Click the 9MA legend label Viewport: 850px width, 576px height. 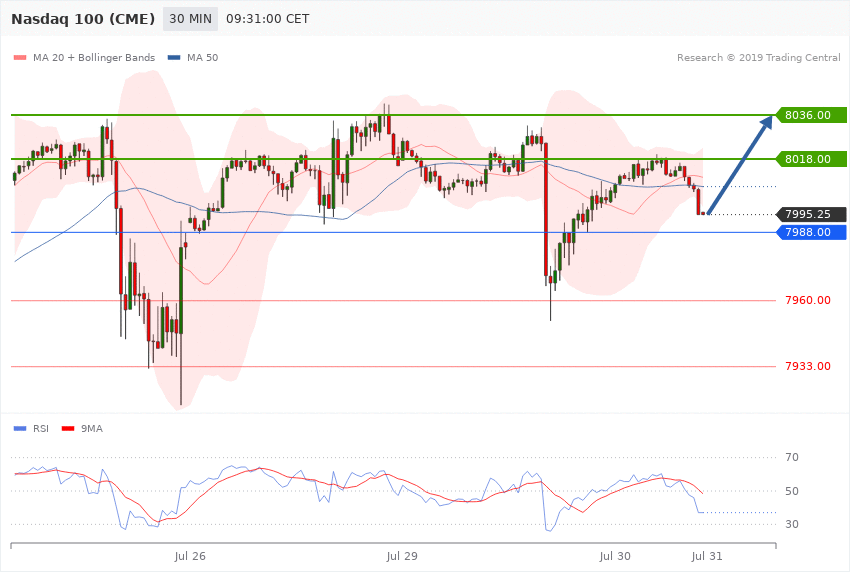pos(92,429)
